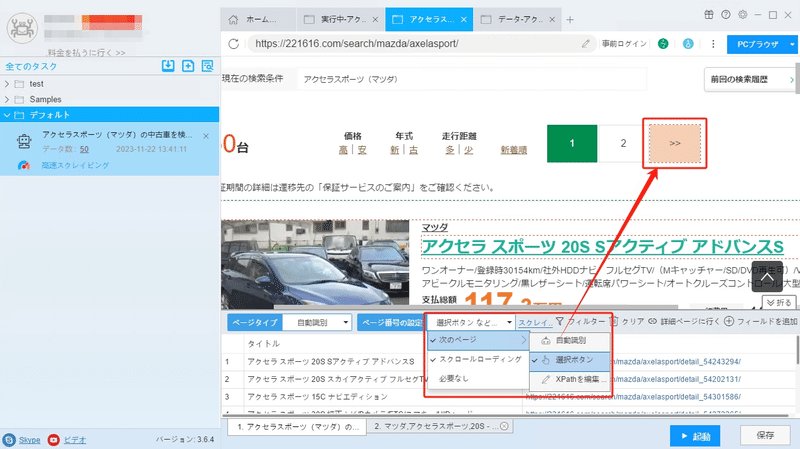
Task: Open the help question mark icon
Action: pyautogui.click(x=726, y=15)
